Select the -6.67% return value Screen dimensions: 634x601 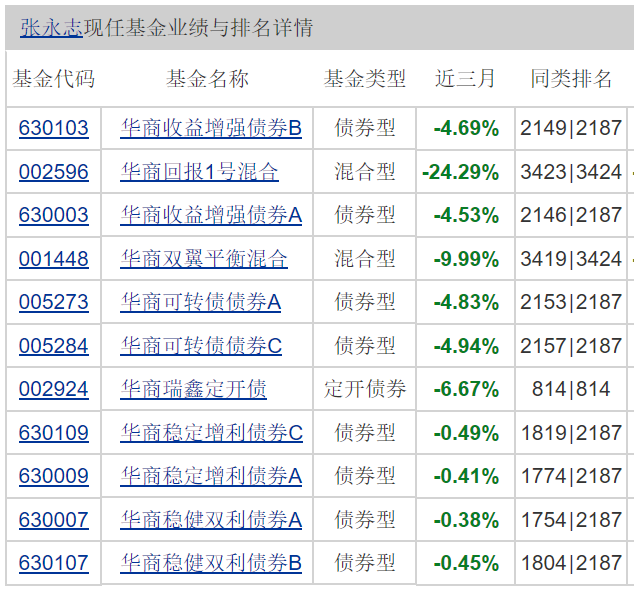coord(466,389)
